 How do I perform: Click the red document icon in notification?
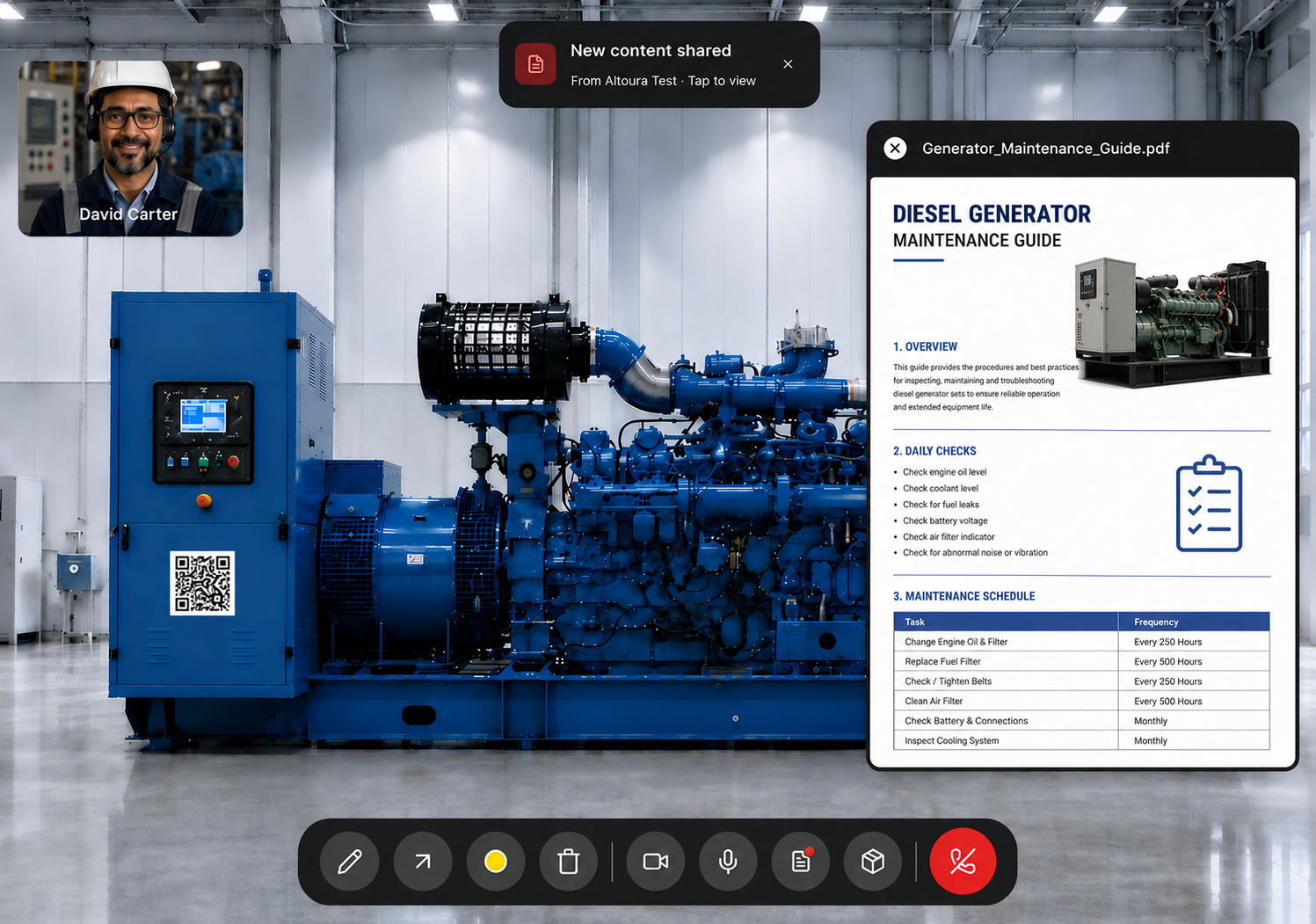(535, 64)
